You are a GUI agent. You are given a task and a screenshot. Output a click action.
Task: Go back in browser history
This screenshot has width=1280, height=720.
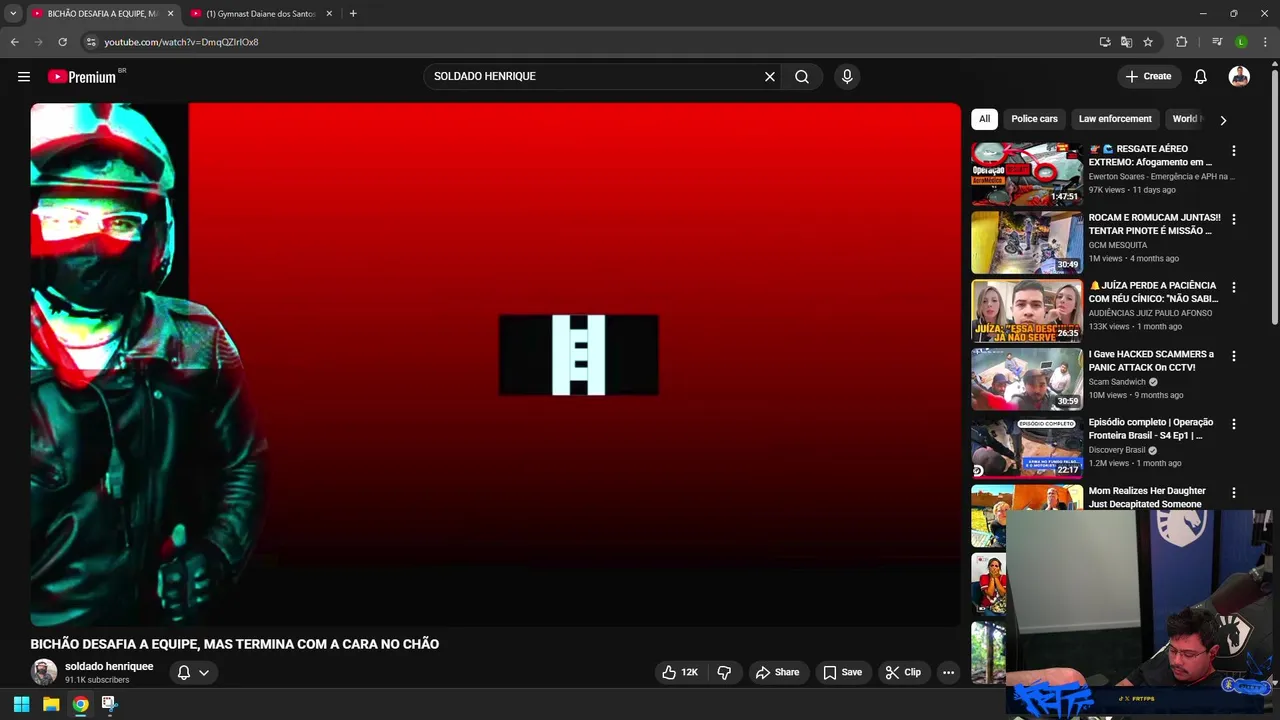coord(14,42)
